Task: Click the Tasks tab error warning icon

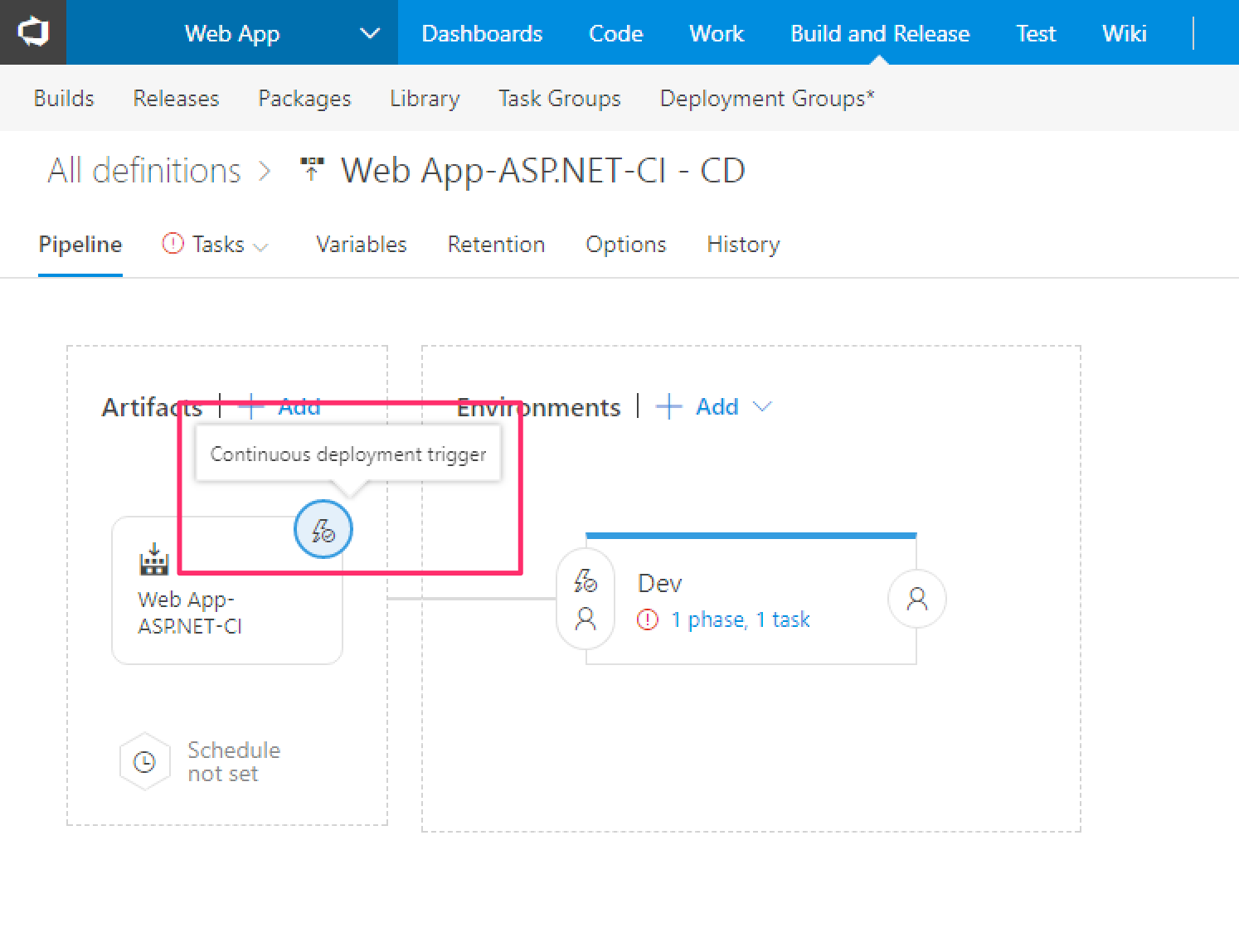Action: coord(172,244)
